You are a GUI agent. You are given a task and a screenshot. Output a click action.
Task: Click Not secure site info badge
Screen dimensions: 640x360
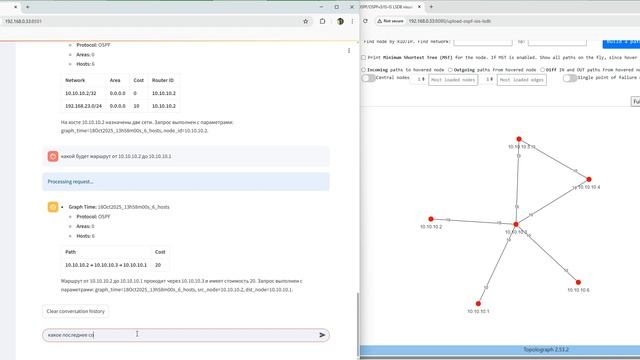click(x=390, y=21)
